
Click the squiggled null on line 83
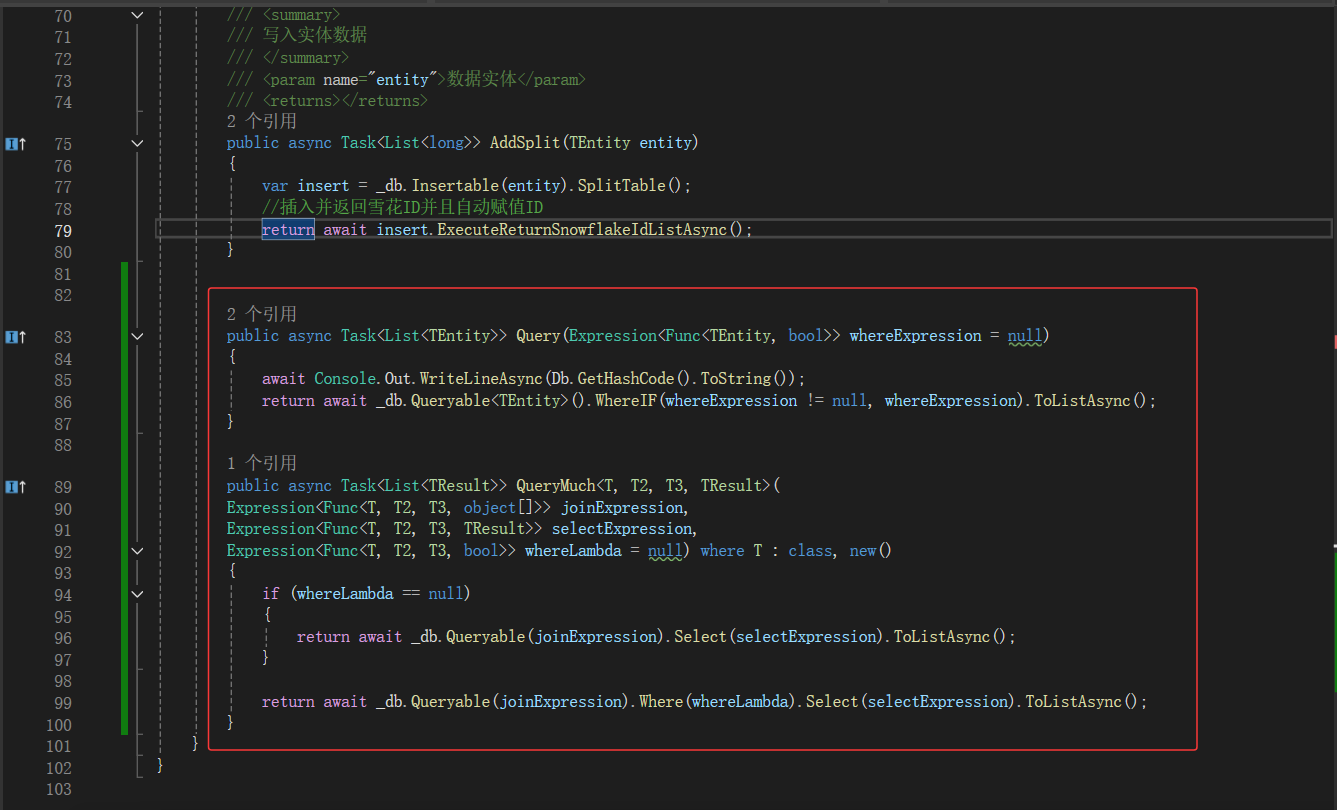(x=1025, y=336)
